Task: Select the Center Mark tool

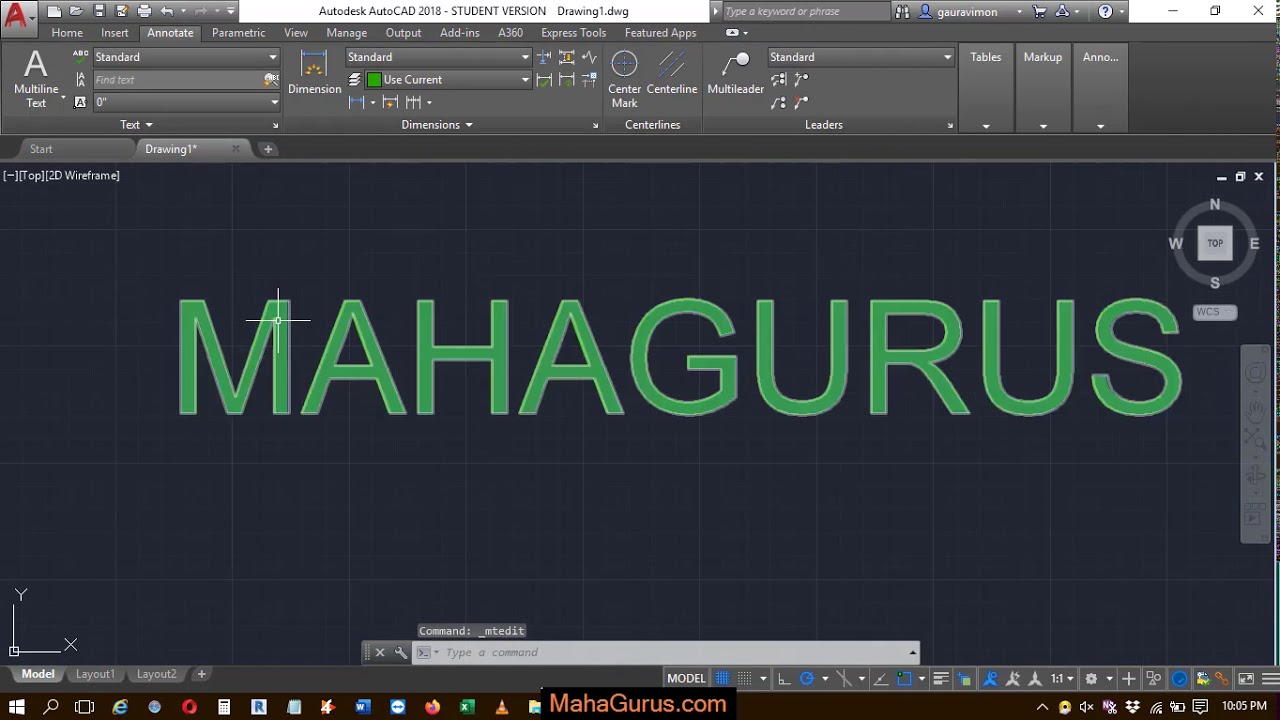Action: point(624,79)
